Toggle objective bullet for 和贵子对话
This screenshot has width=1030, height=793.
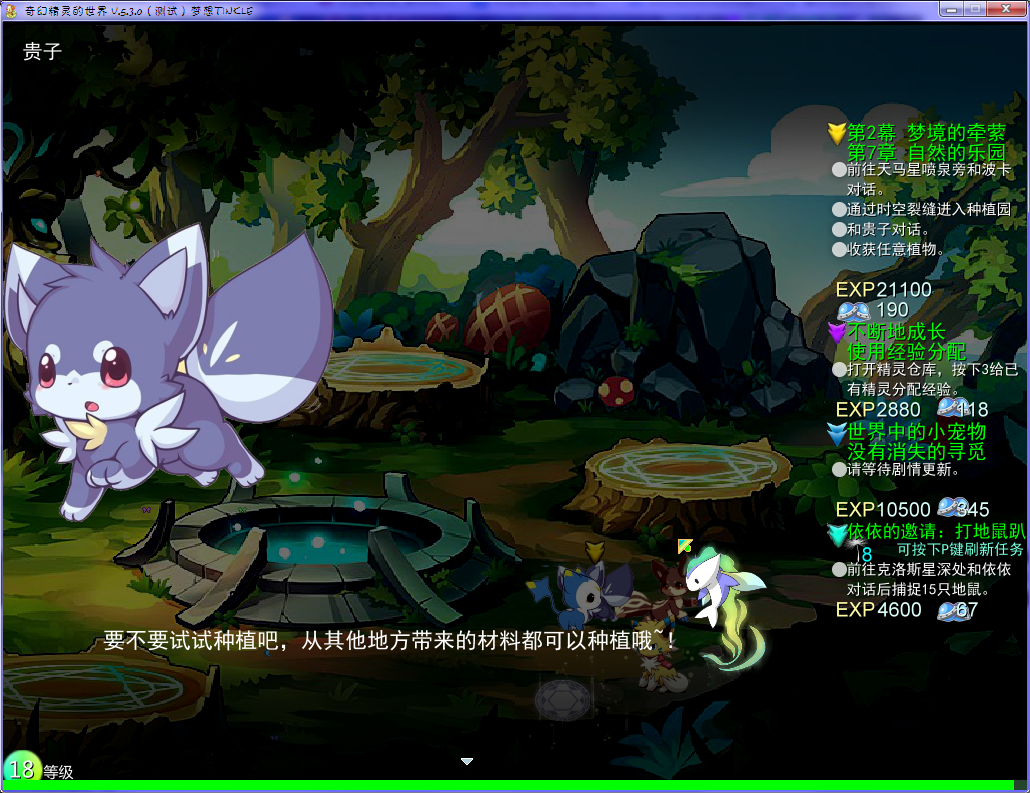coord(839,229)
